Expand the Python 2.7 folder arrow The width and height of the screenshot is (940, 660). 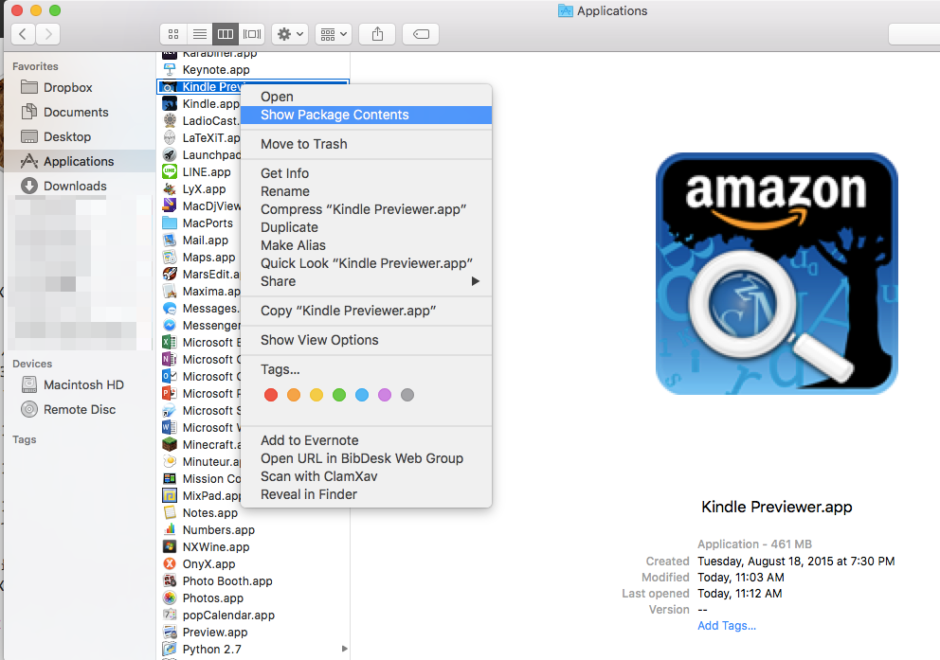(x=344, y=649)
